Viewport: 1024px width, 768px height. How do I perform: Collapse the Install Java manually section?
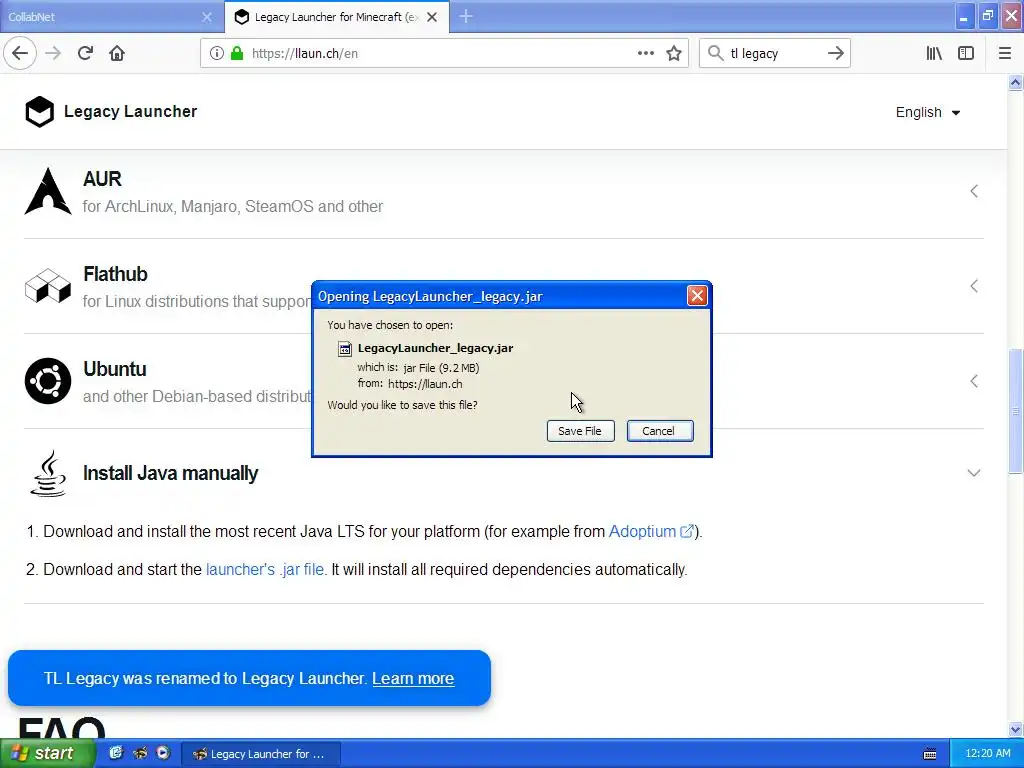coord(974,473)
